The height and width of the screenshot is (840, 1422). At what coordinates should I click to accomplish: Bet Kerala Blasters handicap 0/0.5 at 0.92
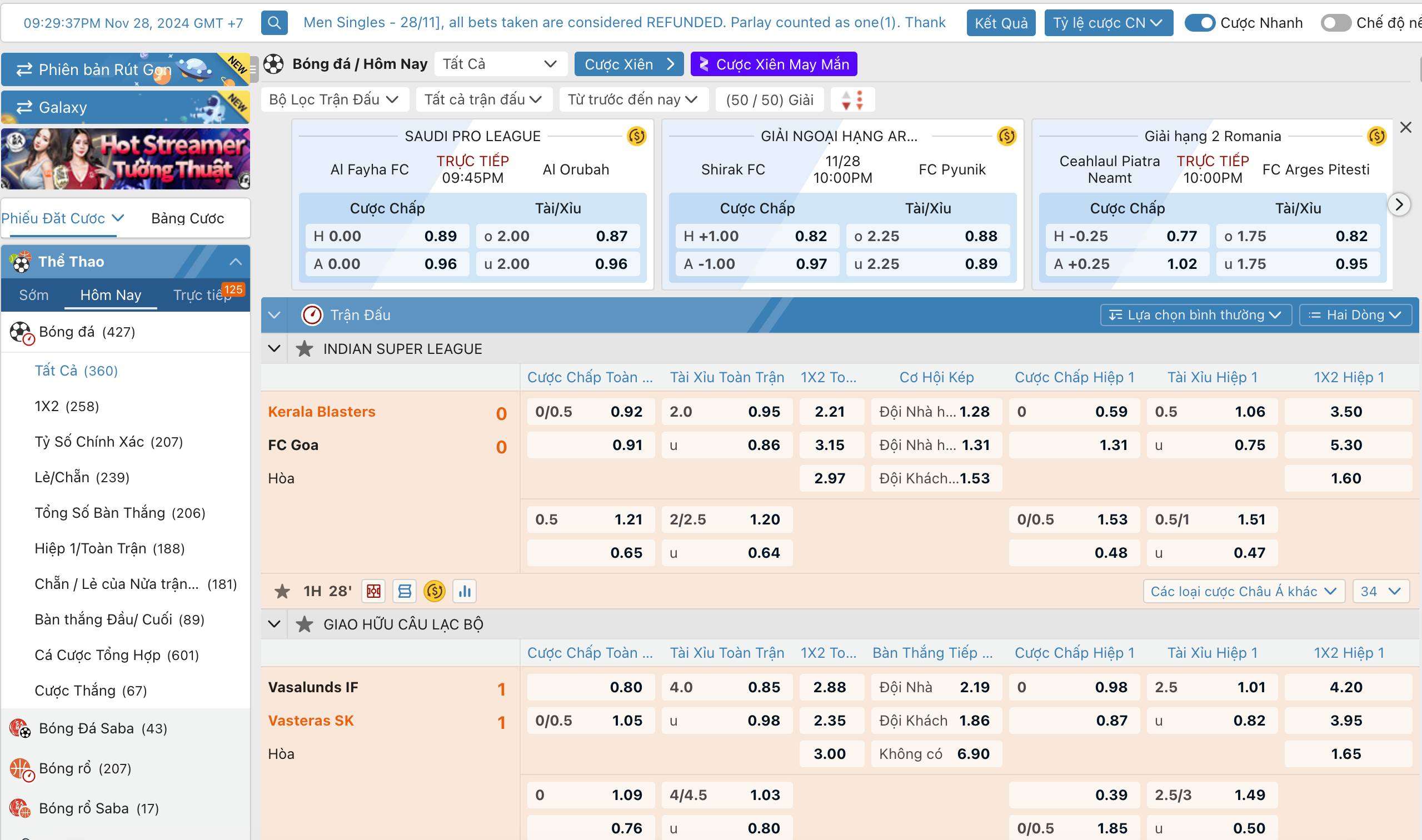(591, 412)
